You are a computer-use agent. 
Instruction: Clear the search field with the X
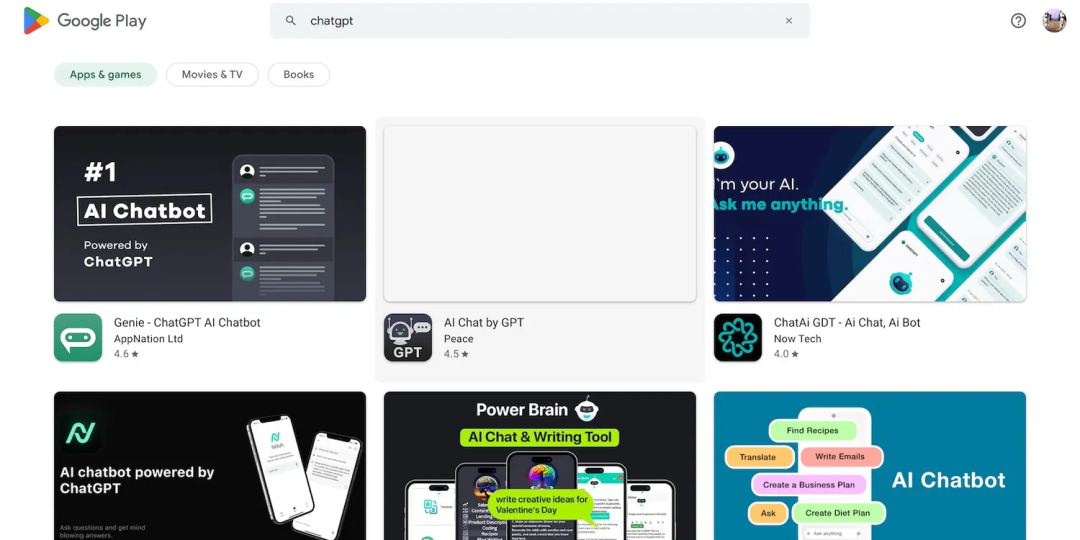pos(788,21)
